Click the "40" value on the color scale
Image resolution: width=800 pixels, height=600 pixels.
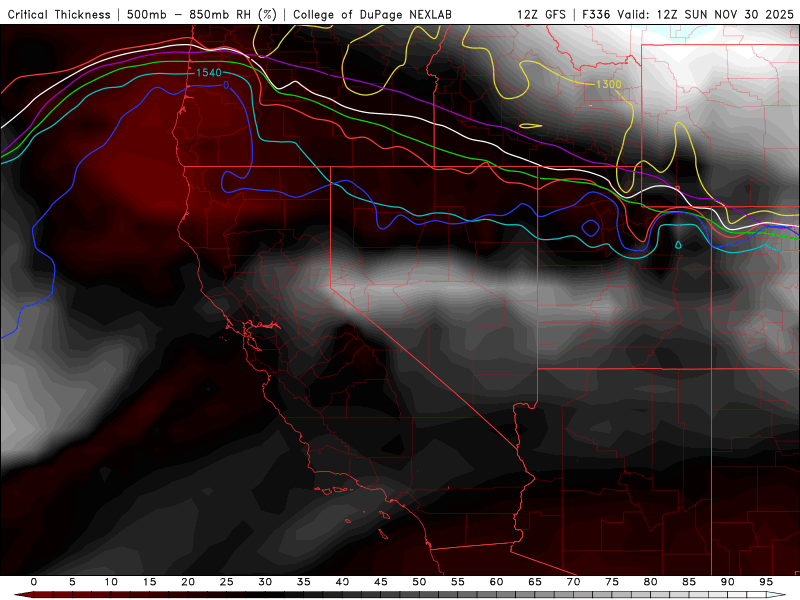342,582
